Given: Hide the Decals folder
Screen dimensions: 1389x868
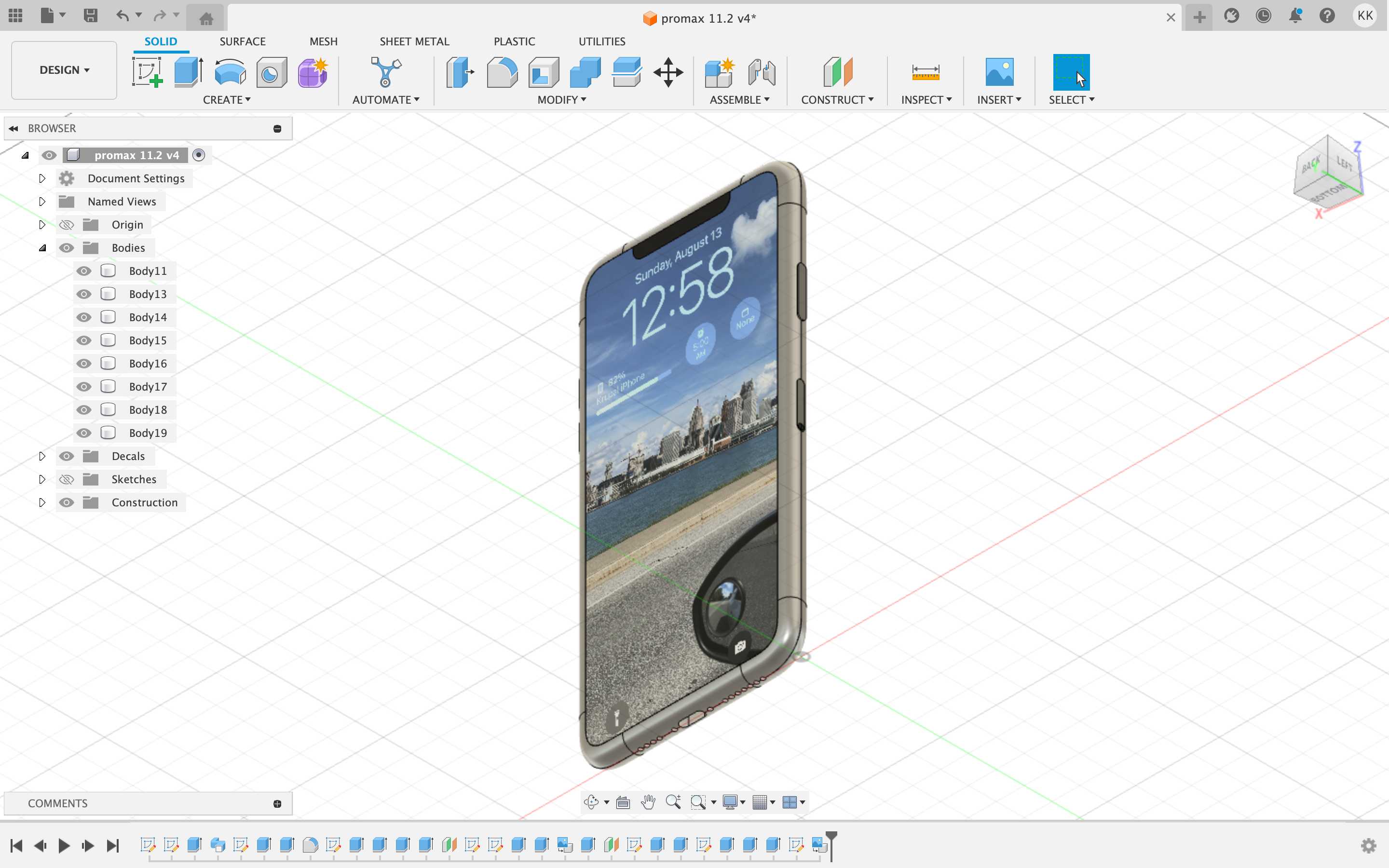Looking at the screenshot, I should click(67, 456).
